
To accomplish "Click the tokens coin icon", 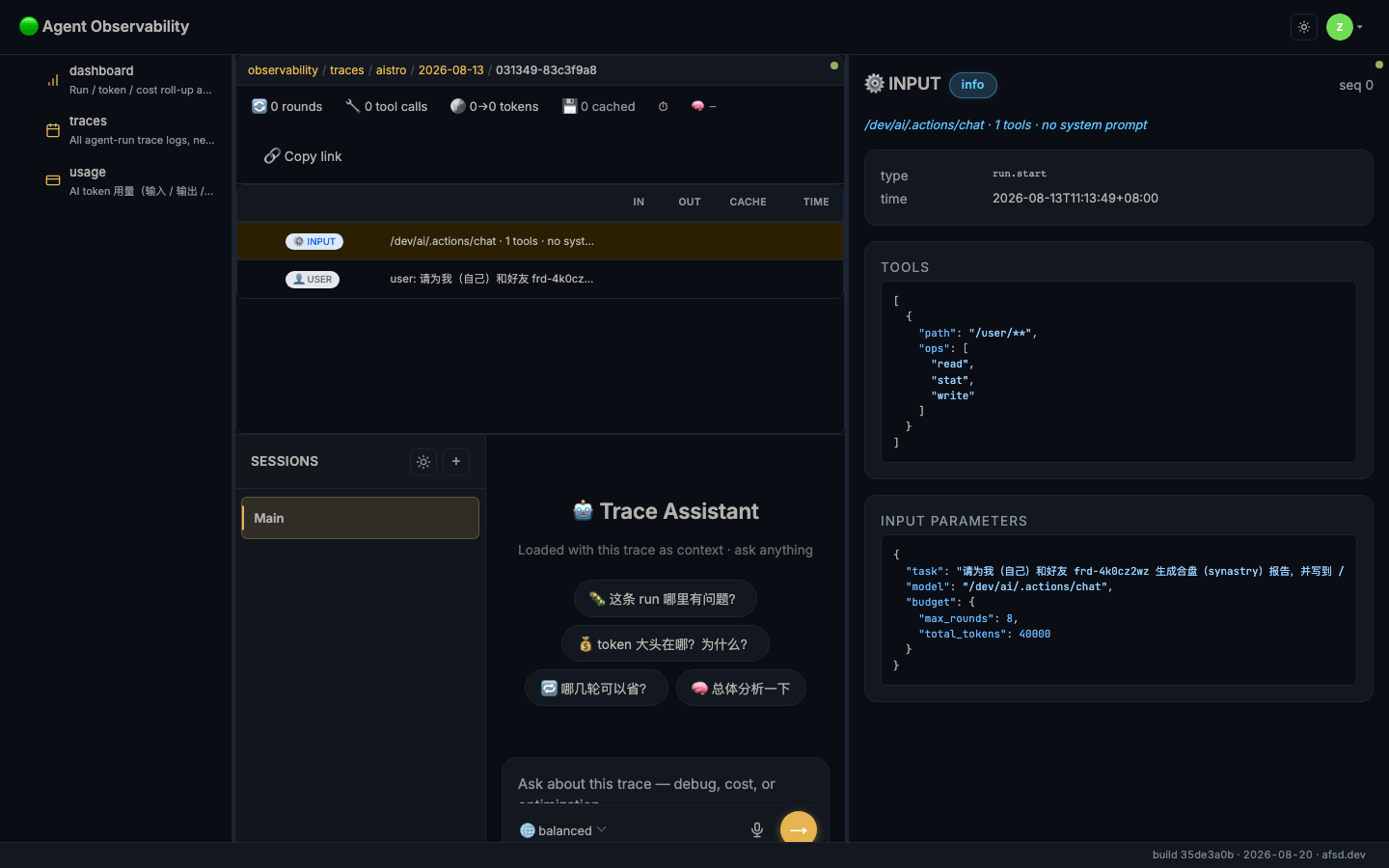I will (x=458, y=106).
